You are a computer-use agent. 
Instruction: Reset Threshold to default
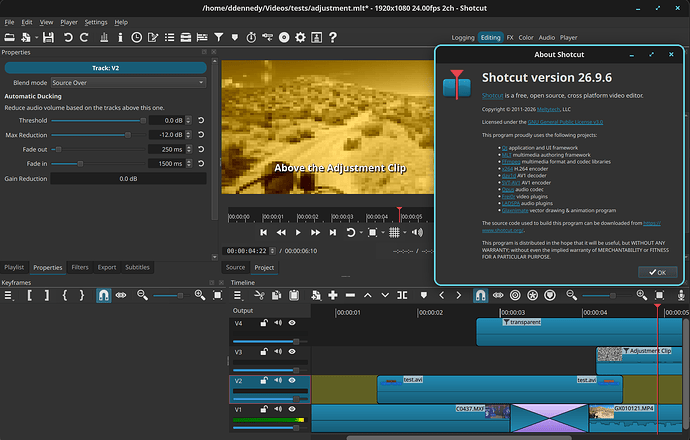pos(201,120)
